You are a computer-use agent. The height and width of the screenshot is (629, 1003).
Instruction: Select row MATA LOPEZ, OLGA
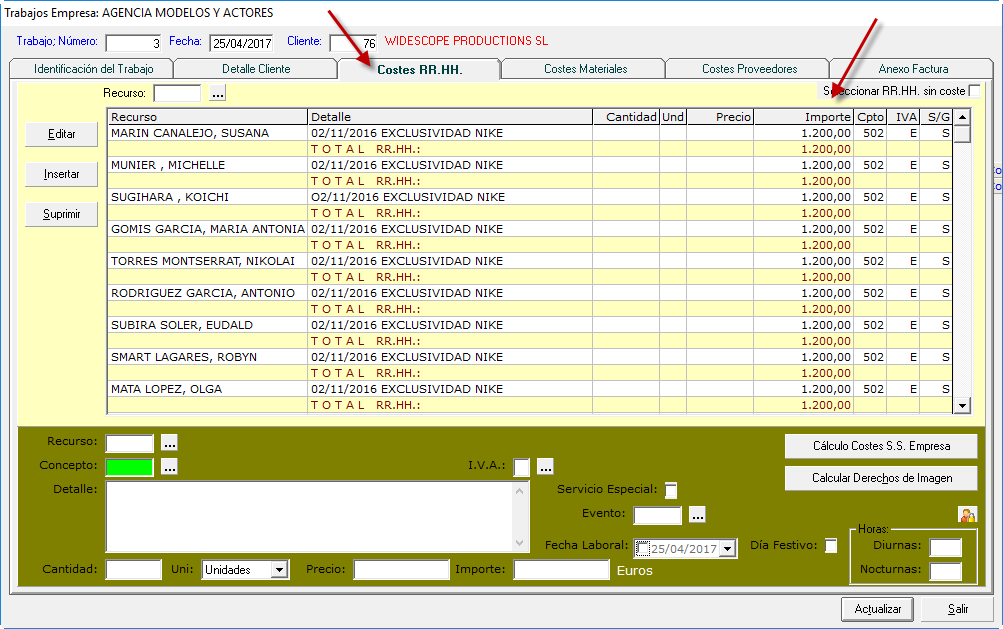[530, 389]
